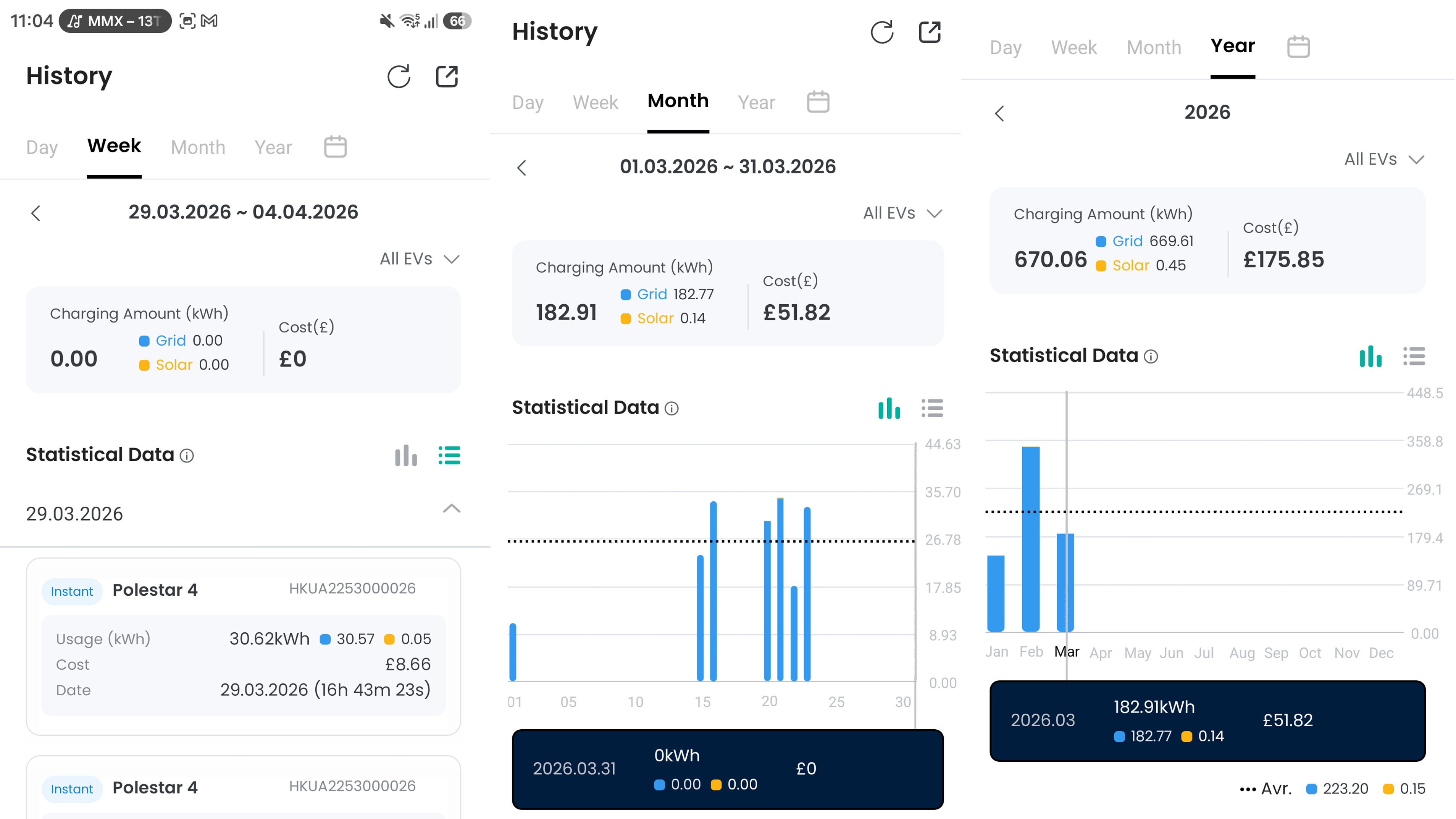The width and height of the screenshot is (1456, 819).
Task: Click info icon beside Month Statistical Data
Action: click(672, 408)
